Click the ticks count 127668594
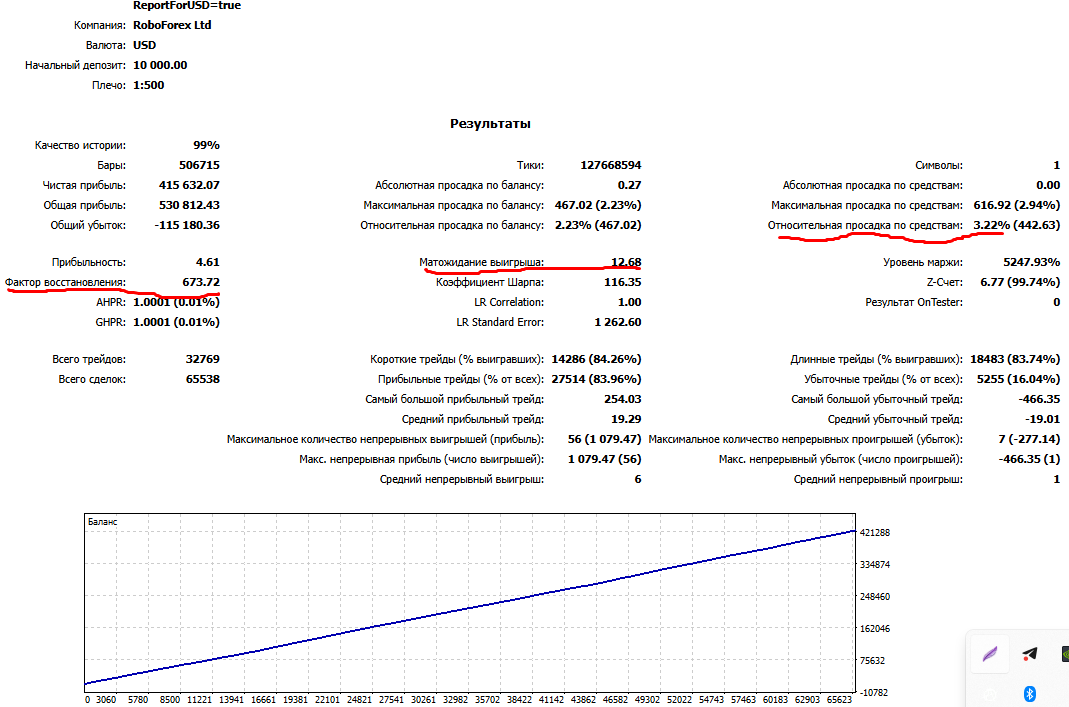 (611, 165)
